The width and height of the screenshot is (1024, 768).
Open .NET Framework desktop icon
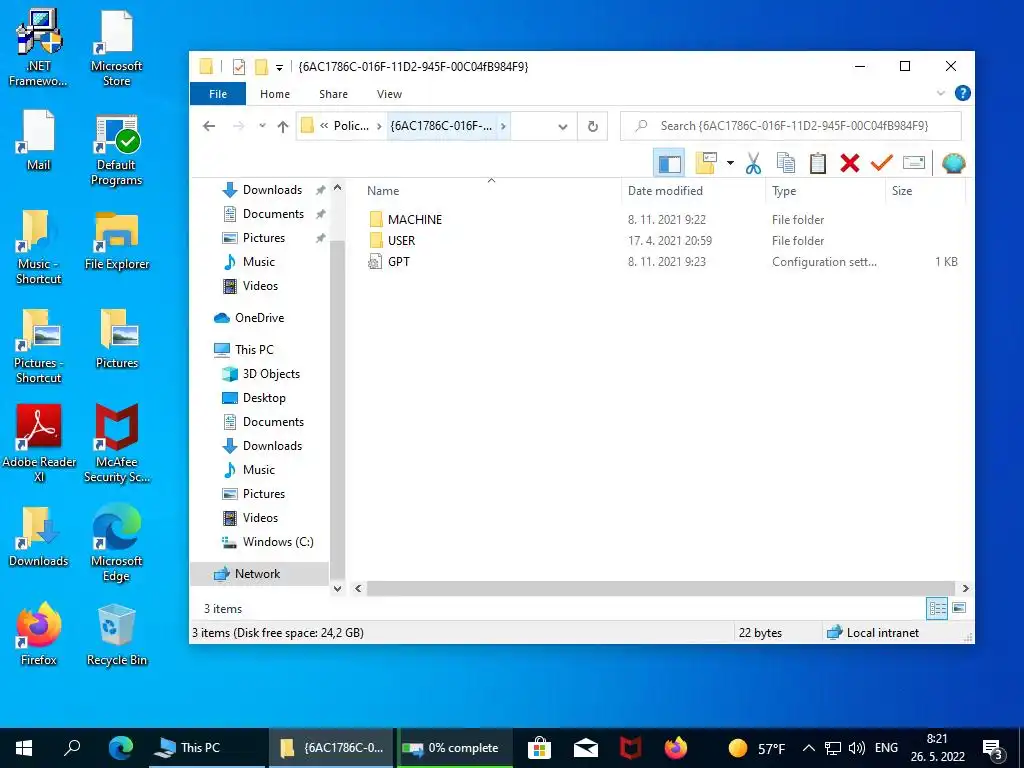[x=39, y=48]
